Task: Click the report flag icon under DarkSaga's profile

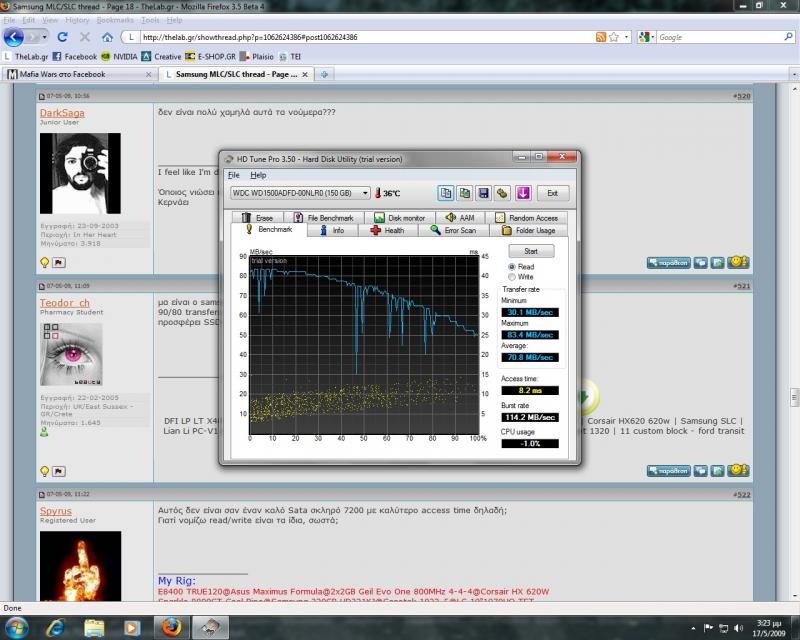Action: tap(59, 262)
